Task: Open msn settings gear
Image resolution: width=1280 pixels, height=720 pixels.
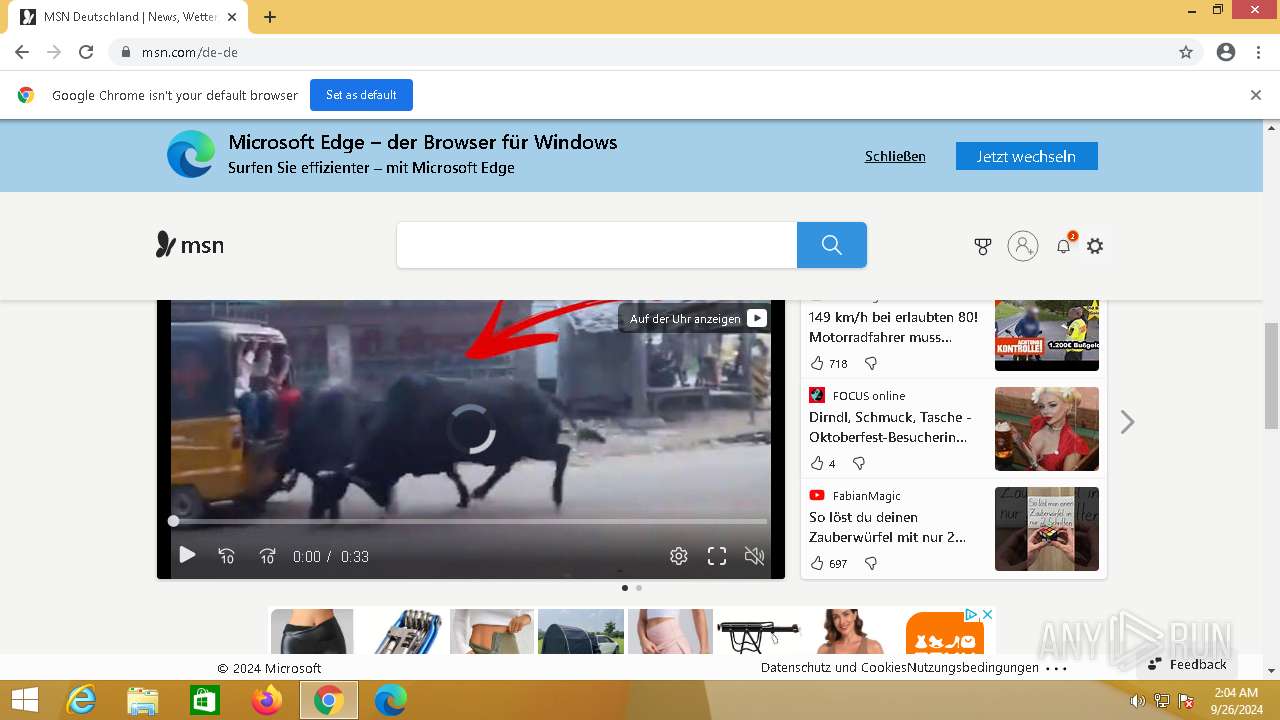Action: click(x=1095, y=246)
